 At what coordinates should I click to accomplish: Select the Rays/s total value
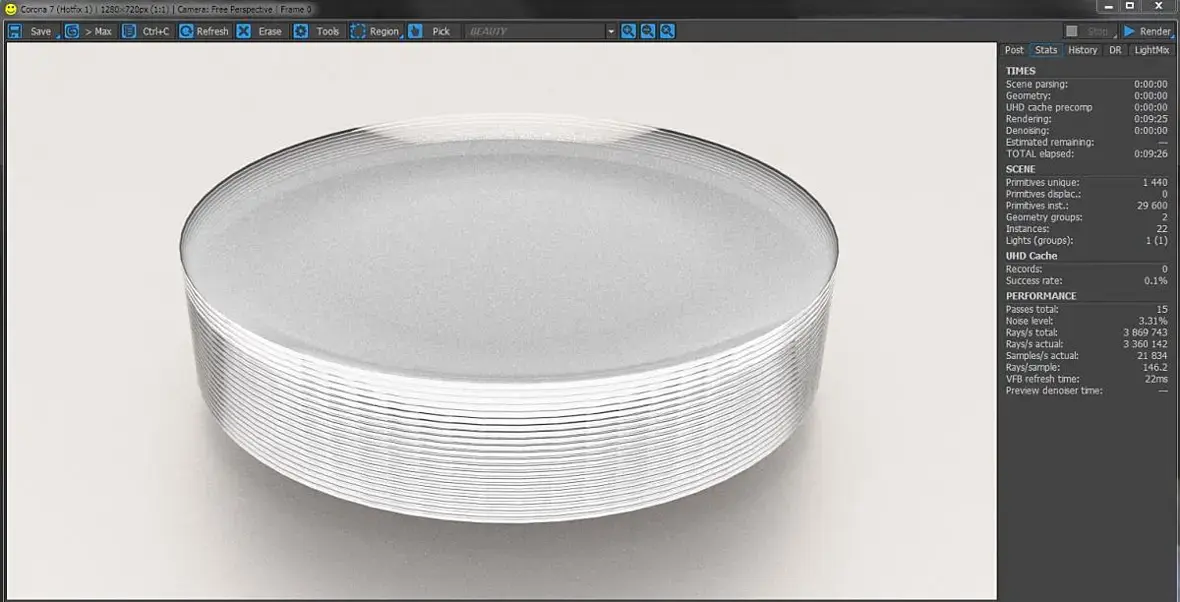click(1146, 333)
